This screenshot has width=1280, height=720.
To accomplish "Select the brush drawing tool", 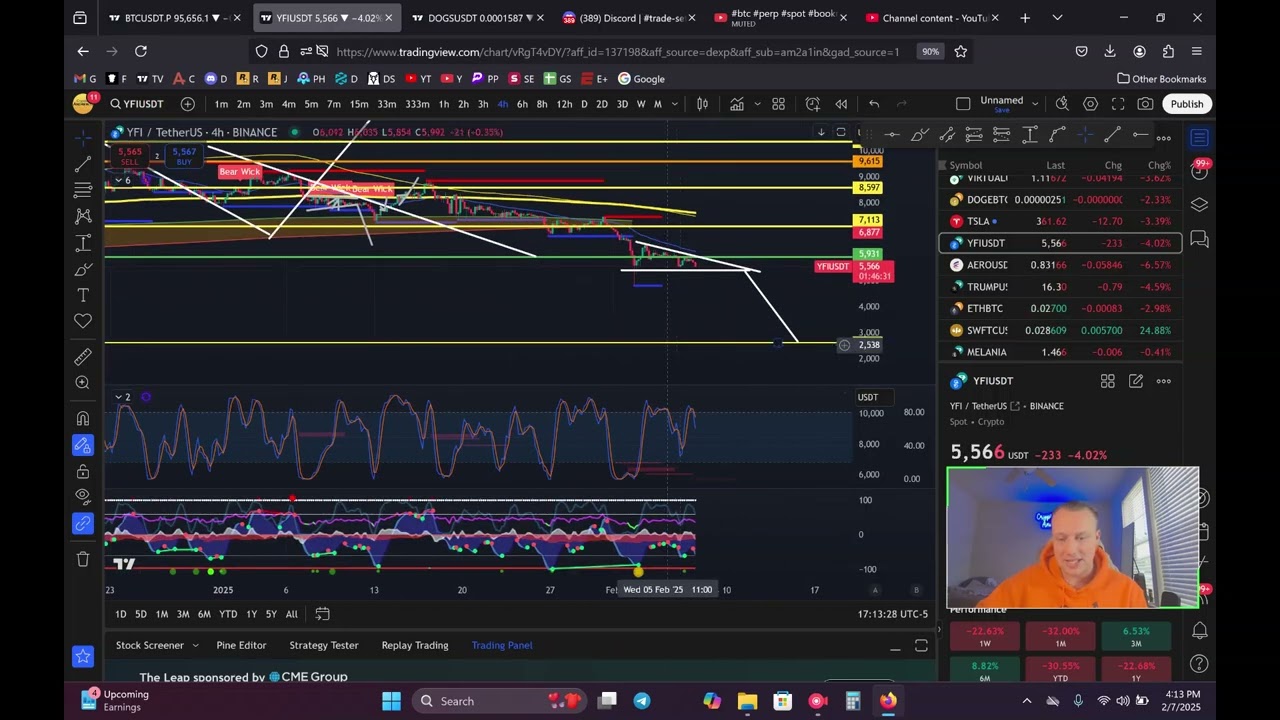I will click(x=83, y=269).
